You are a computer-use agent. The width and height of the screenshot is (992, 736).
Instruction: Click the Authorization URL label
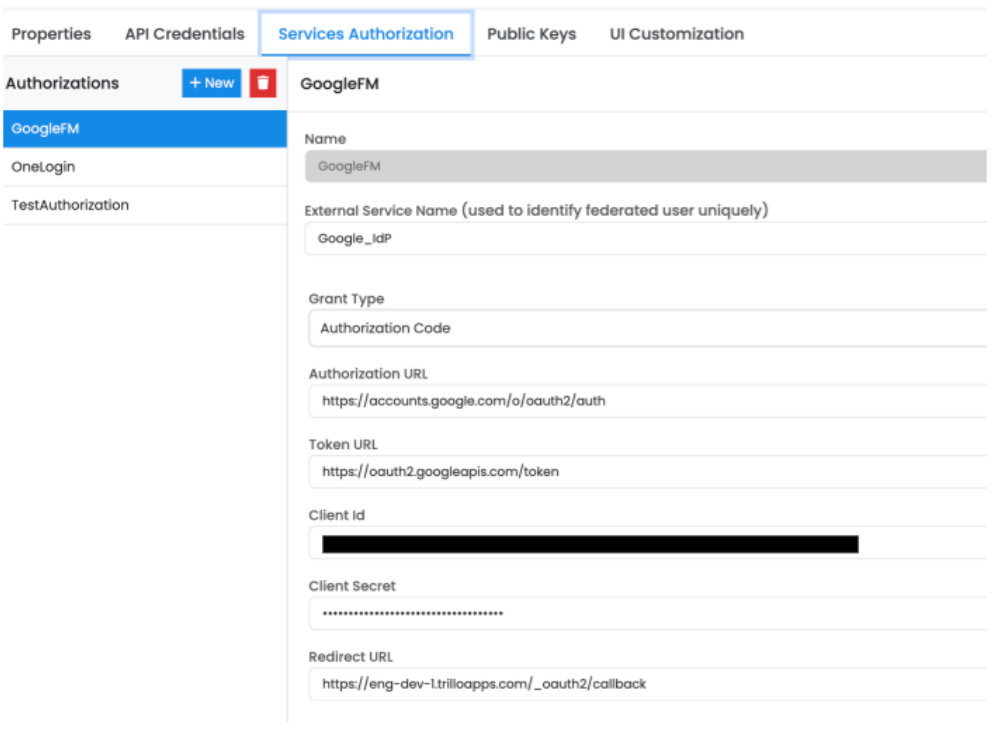(368, 374)
